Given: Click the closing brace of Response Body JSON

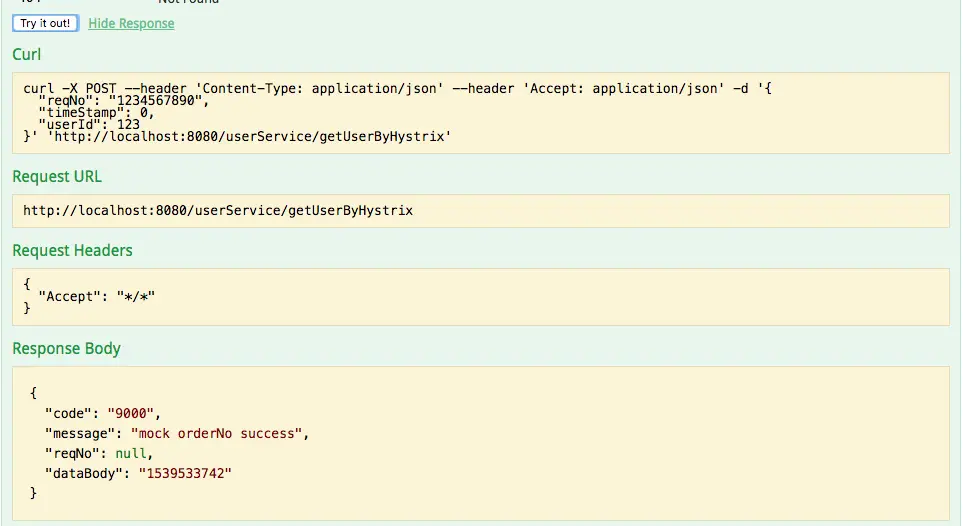Looking at the screenshot, I should pyautogui.click(x=34, y=493).
